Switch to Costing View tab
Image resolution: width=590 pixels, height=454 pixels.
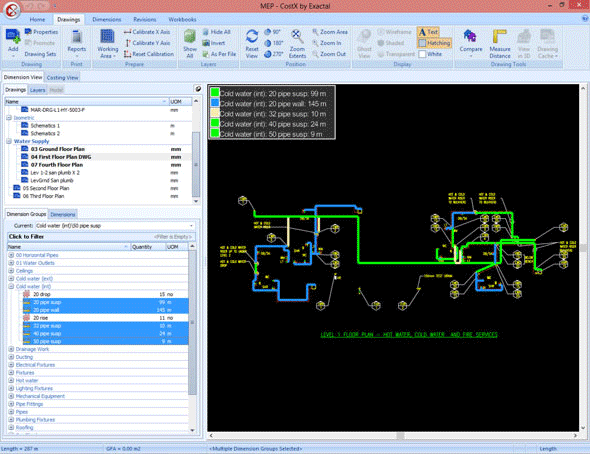tap(62, 77)
